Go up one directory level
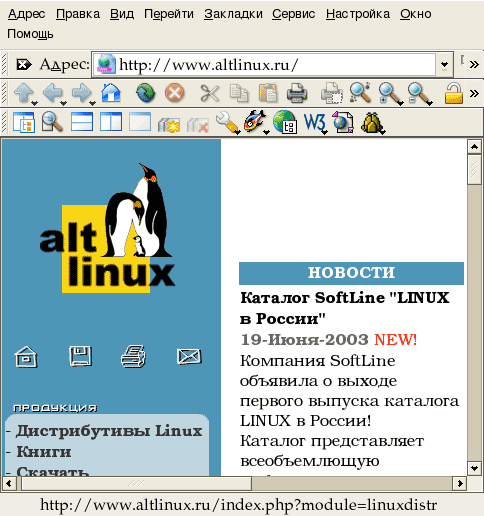This screenshot has width=484, height=516. [x=24, y=93]
